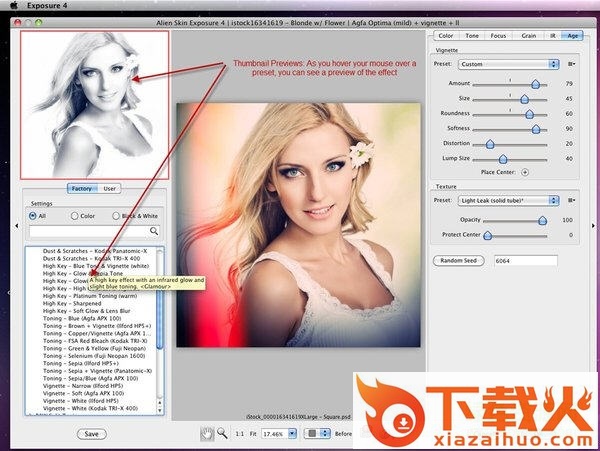Select preset Toning - Brown + Vignette (Ilford HP5+)
Image resolution: width=600 pixels, height=451 pixels.
tap(97, 326)
